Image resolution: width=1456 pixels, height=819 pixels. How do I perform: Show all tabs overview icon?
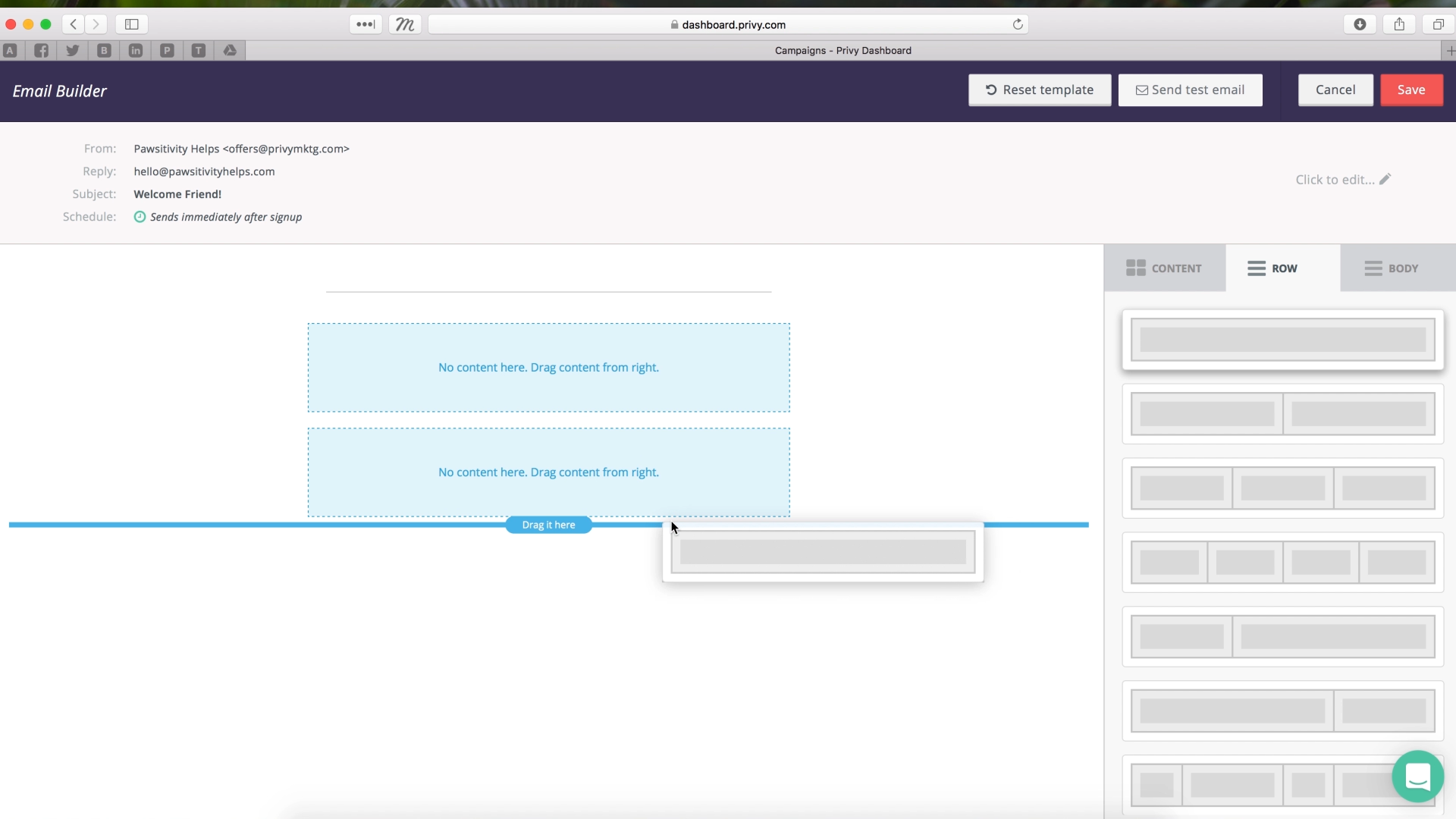coord(1438,24)
